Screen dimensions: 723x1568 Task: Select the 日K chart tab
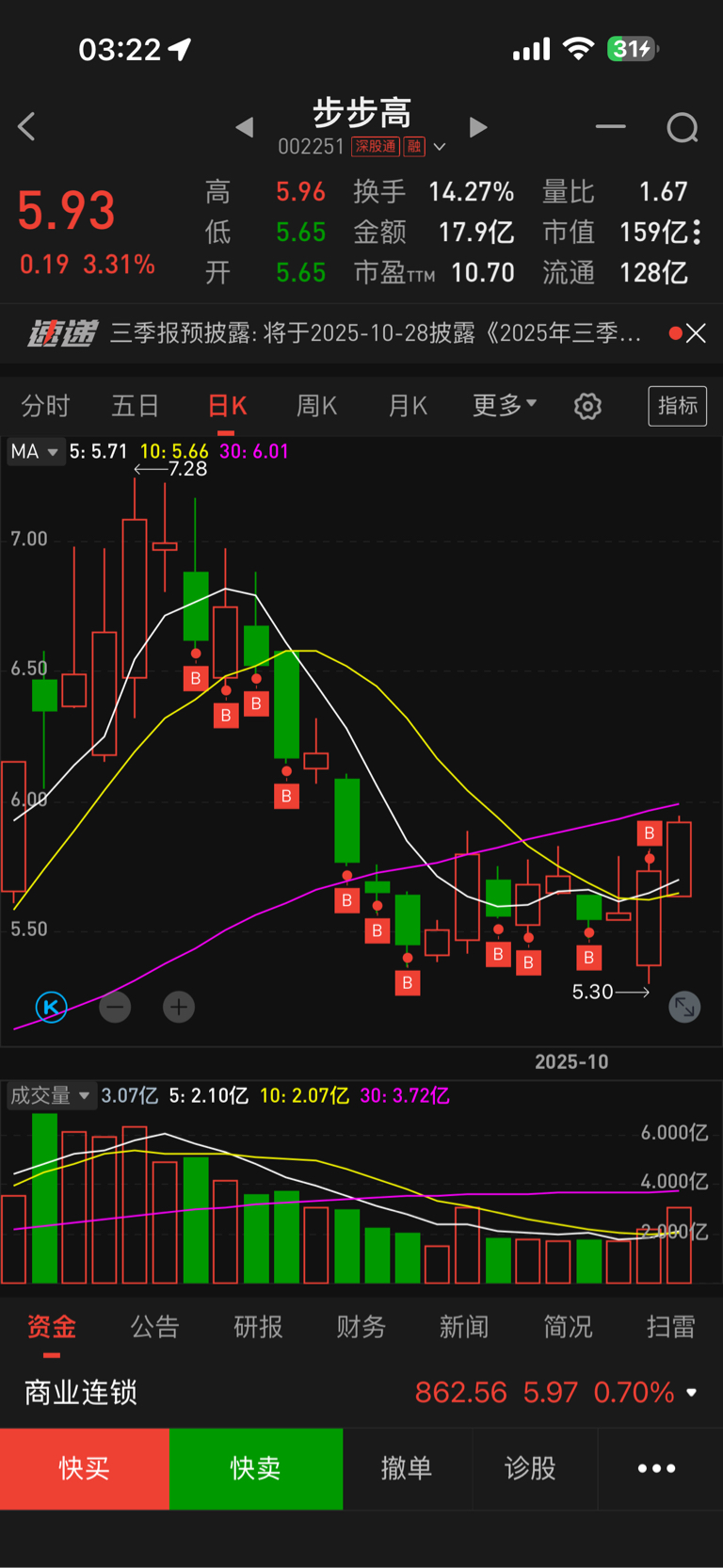coord(227,406)
